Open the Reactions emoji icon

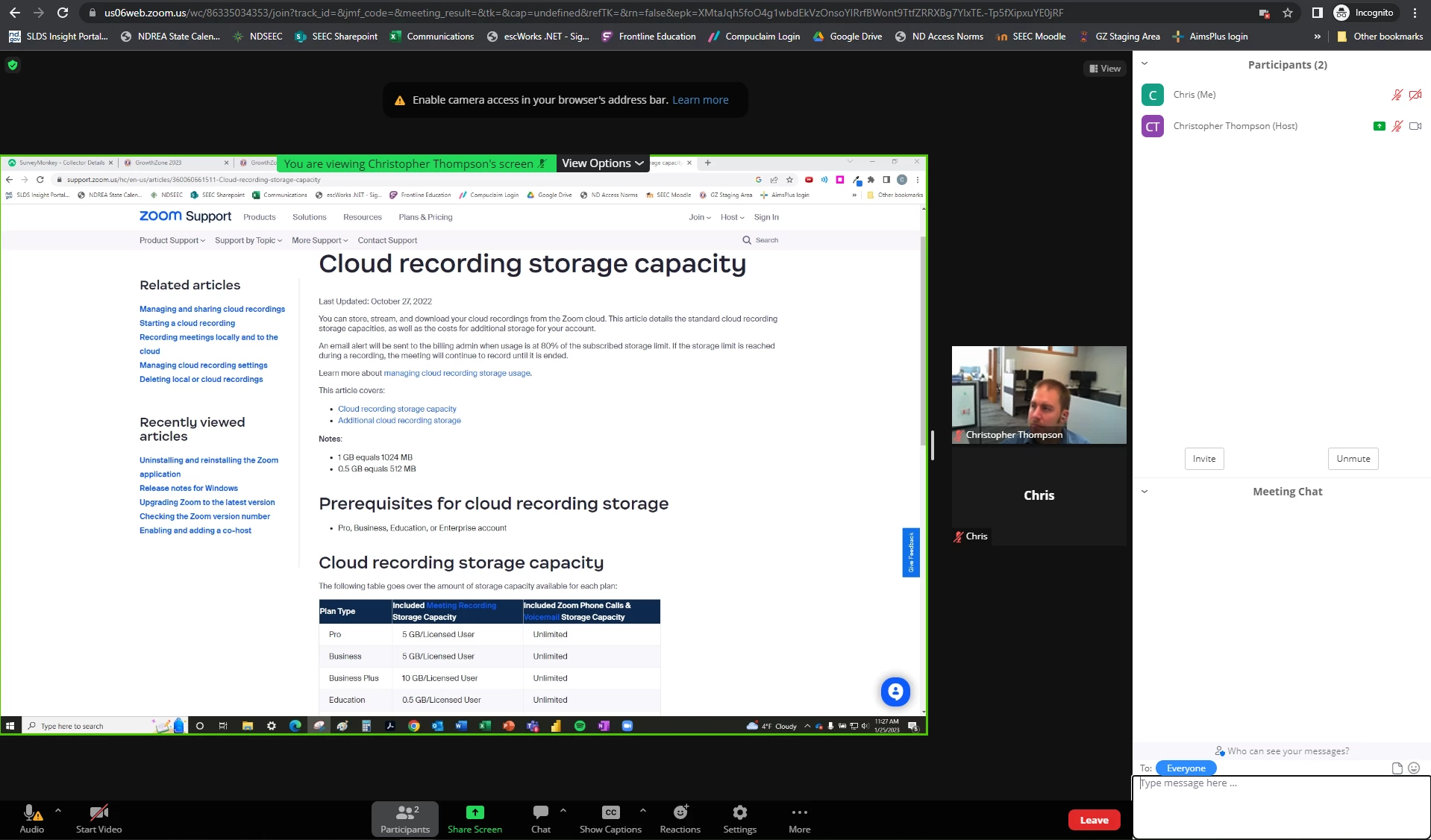click(x=680, y=812)
